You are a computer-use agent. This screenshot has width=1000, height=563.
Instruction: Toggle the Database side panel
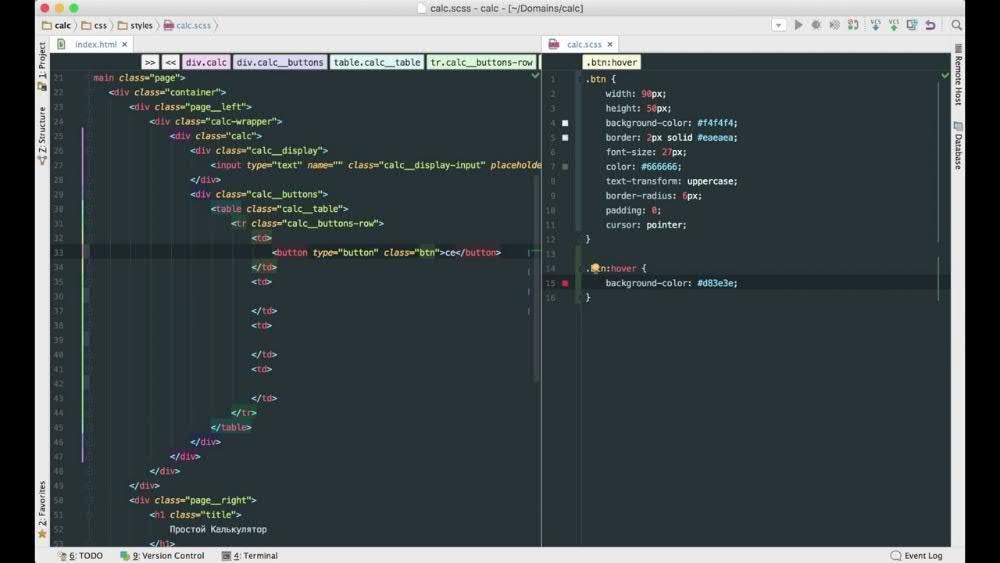(x=957, y=146)
